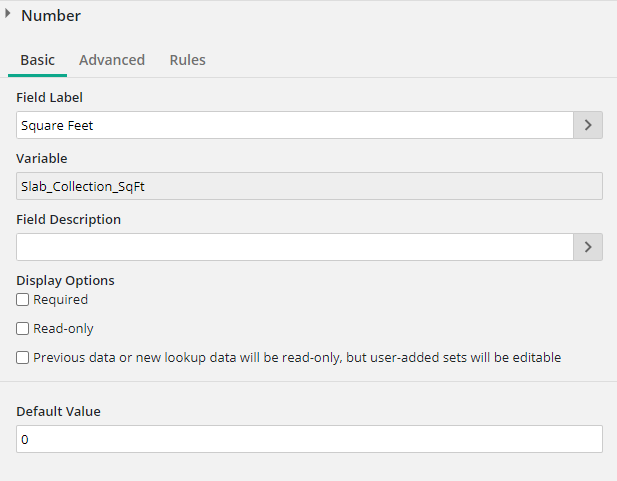Click the Default Value input box

click(309, 439)
